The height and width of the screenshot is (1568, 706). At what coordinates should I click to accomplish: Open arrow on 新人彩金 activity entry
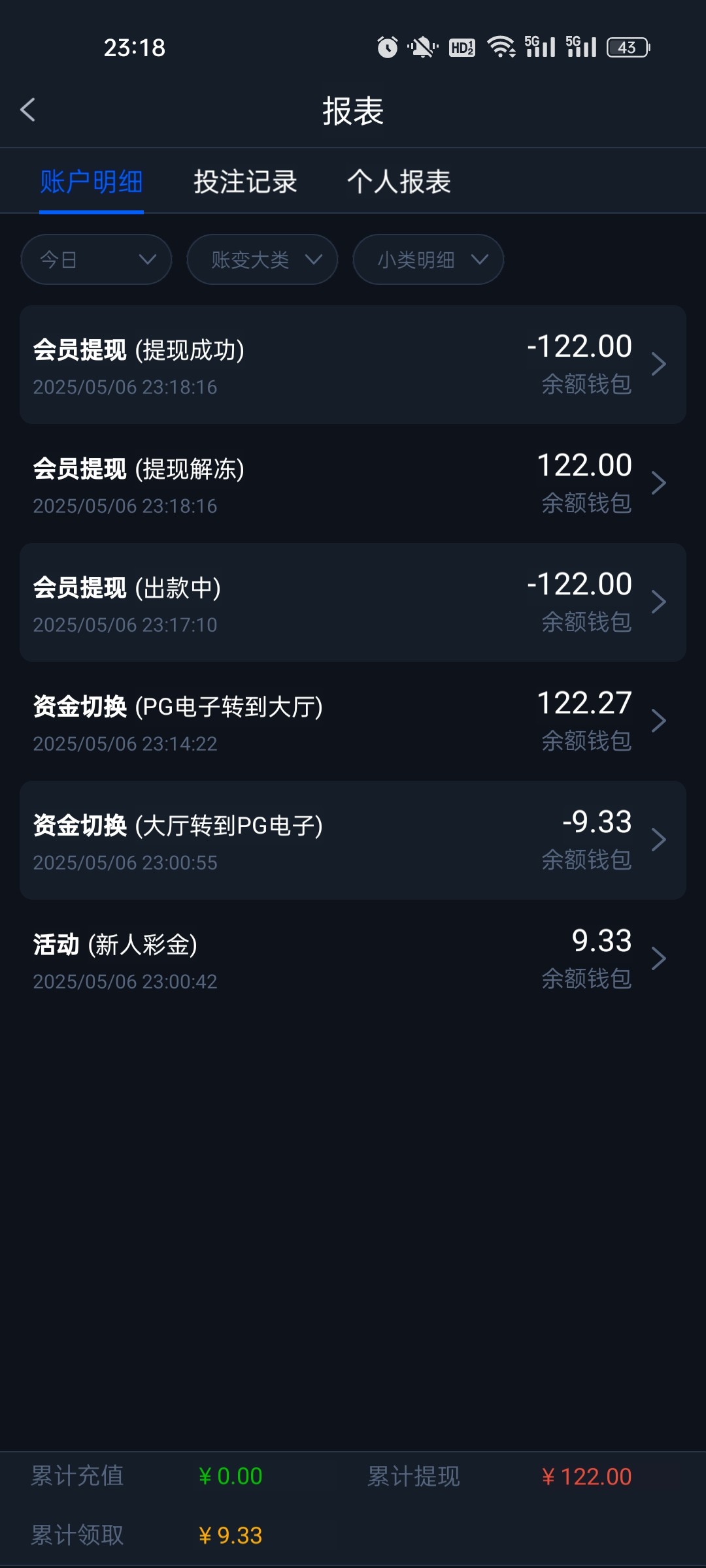pos(658,958)
